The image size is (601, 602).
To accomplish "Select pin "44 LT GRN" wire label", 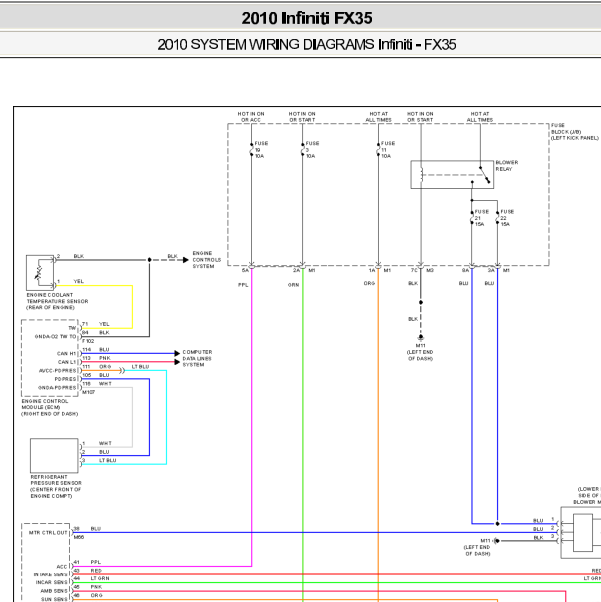I will coord(91,578).
